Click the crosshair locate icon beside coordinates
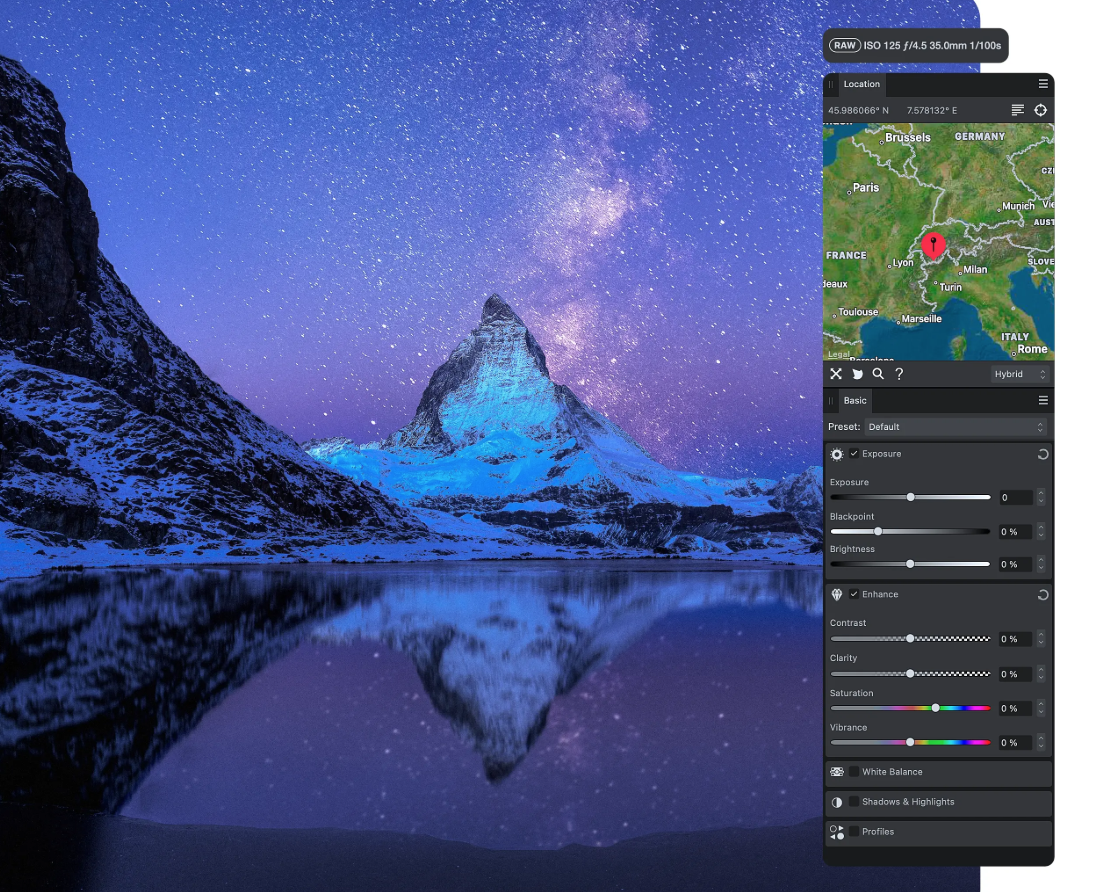1108x892 pixels. (x=1040, y=110)
